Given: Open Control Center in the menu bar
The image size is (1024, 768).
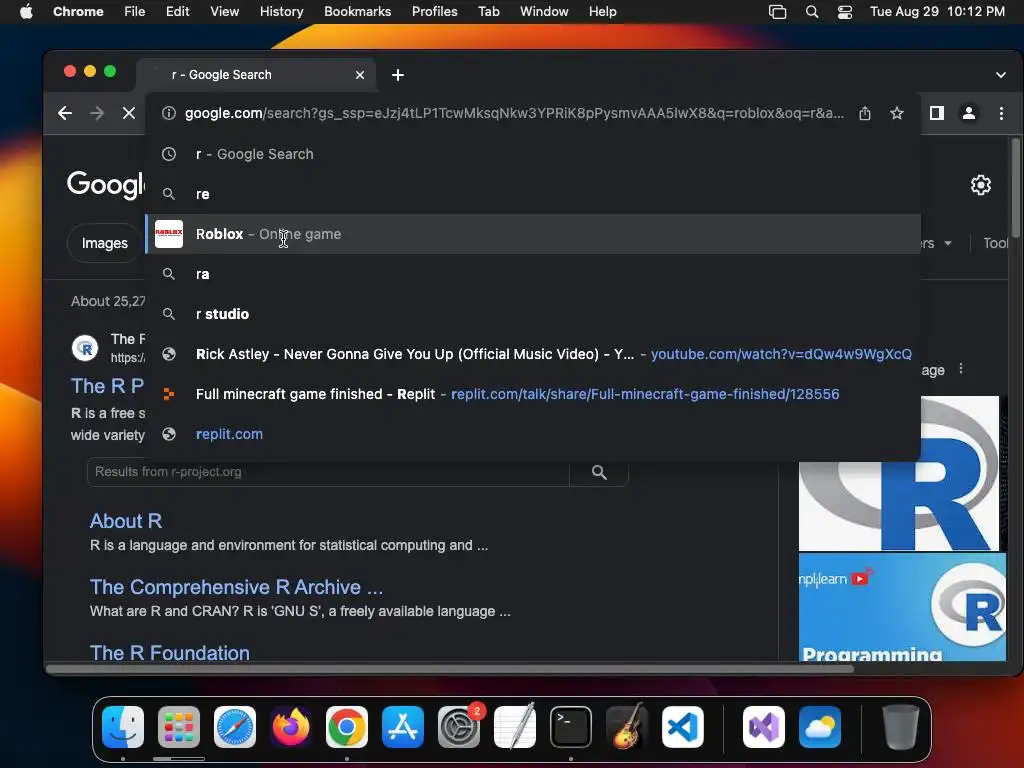Looking at the screenshot, I should click(x=844, y=11).
